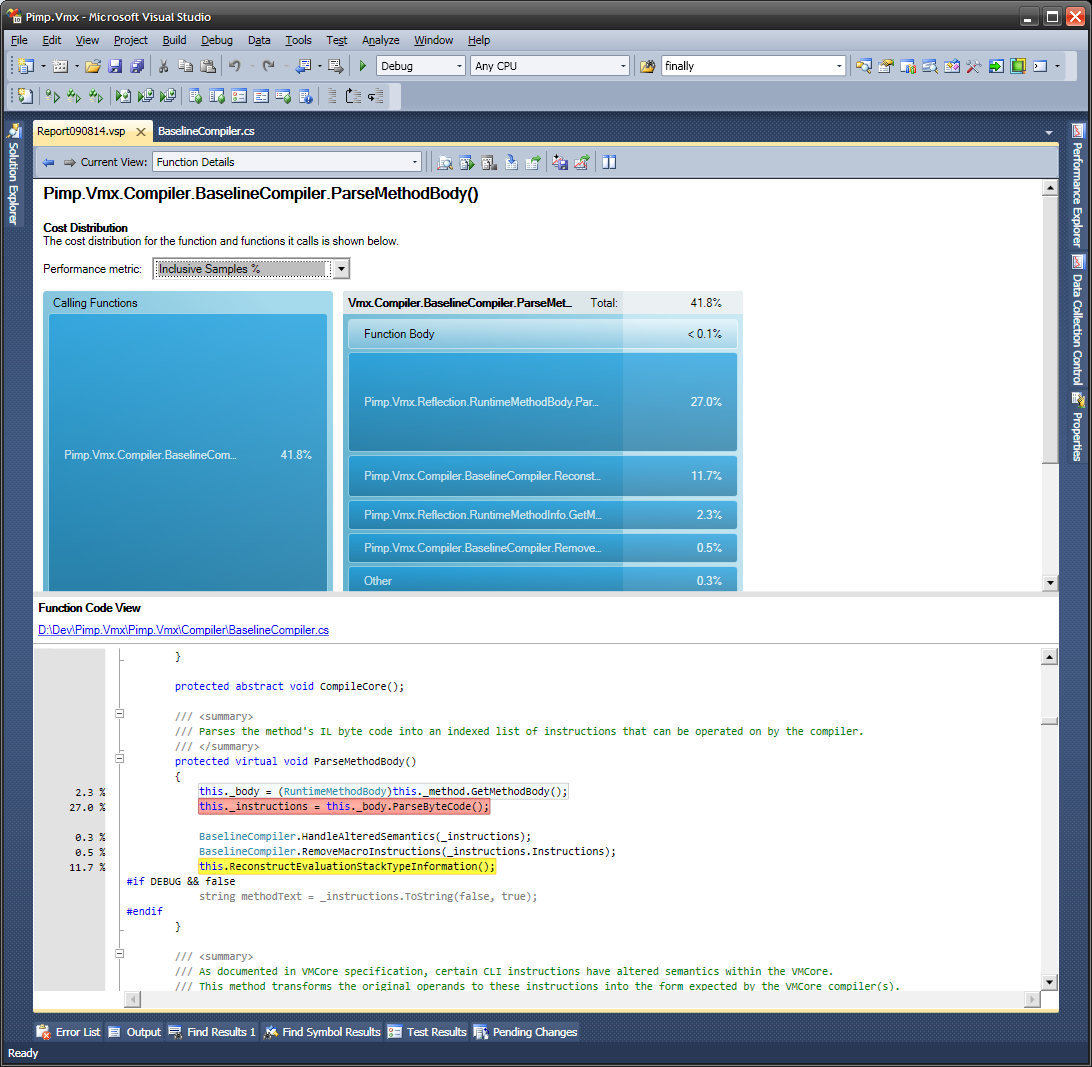Image resolution: width=1092 pixels, height=1067 pixels.
Task: Select the Function Body block
Action: pyautogui.click(x=543, y=334)
